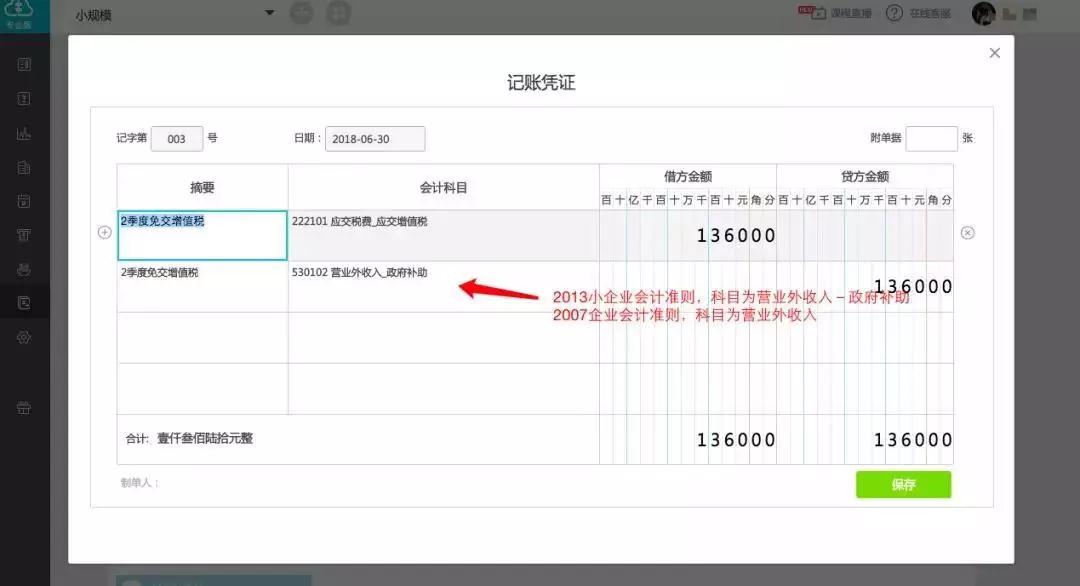Click the add-row plus icon beside first entry
Screen dimensions: 1080x586
click(x=104, y=233)
